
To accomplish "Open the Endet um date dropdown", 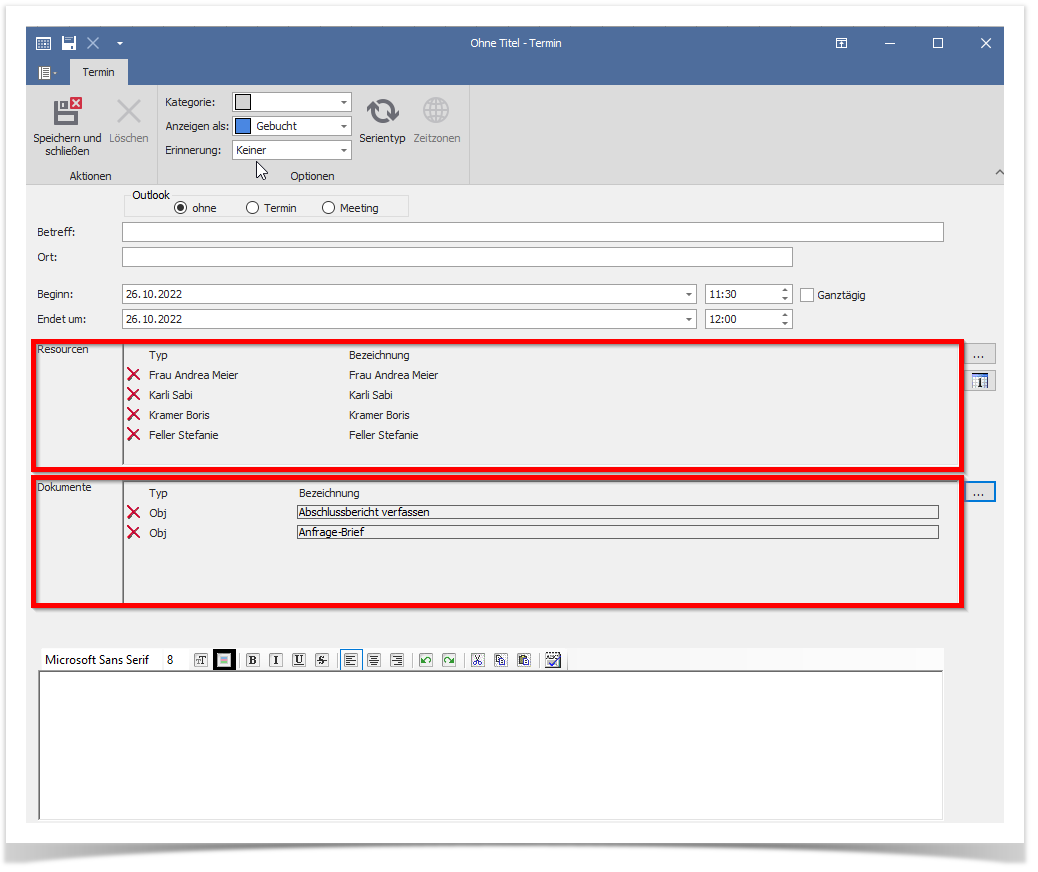I will (688, 319).
